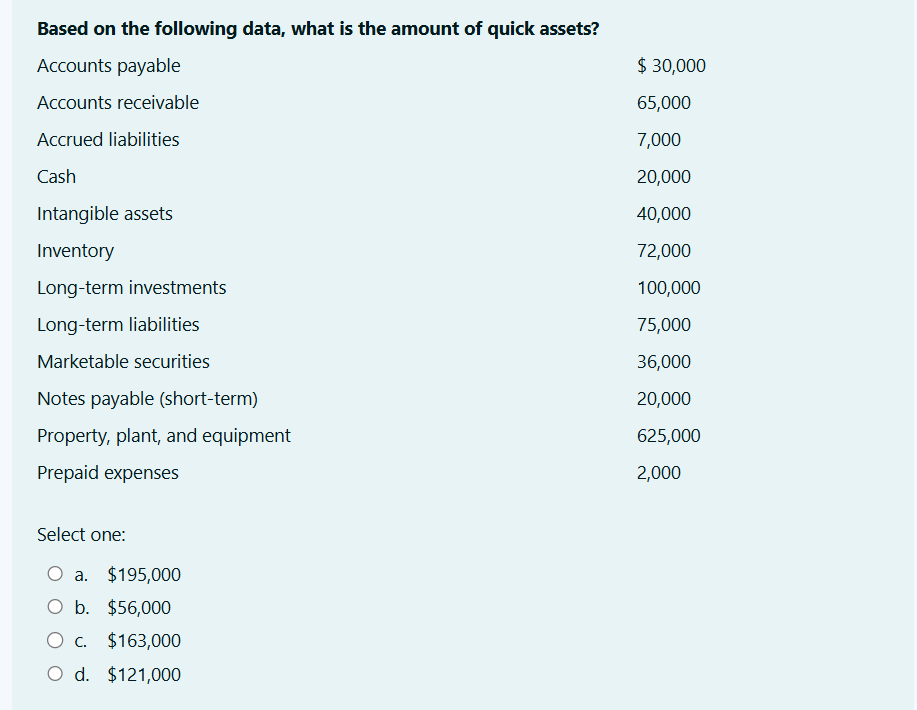
Task: Click the Marketable securities value 36,000
Action: pos(663,361)
